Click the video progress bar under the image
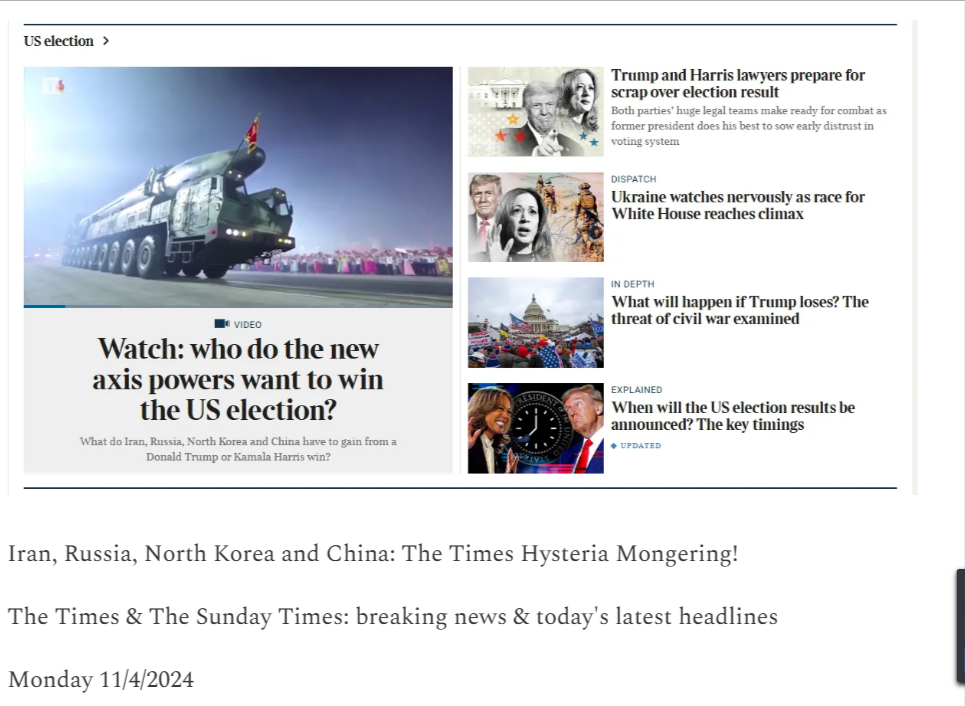 (238, 306)
